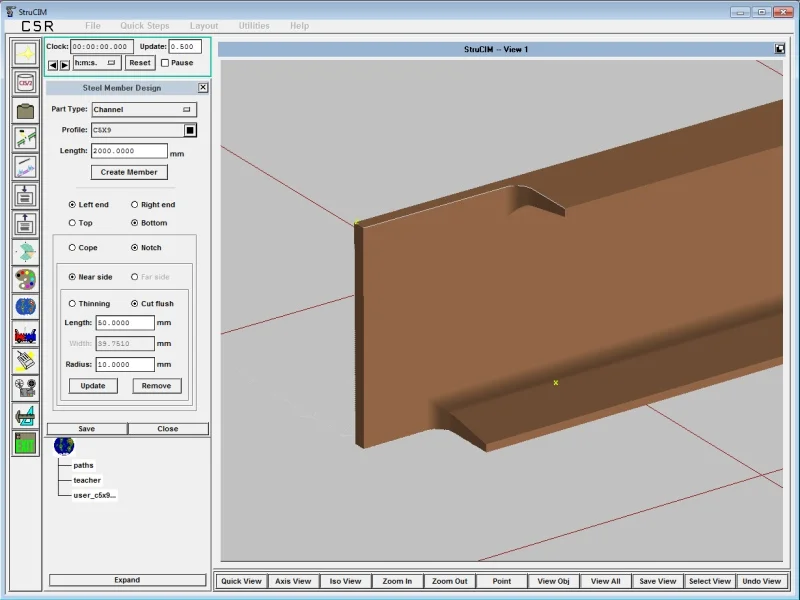Open the File menu
800x600 pixels.
point(92,26)
